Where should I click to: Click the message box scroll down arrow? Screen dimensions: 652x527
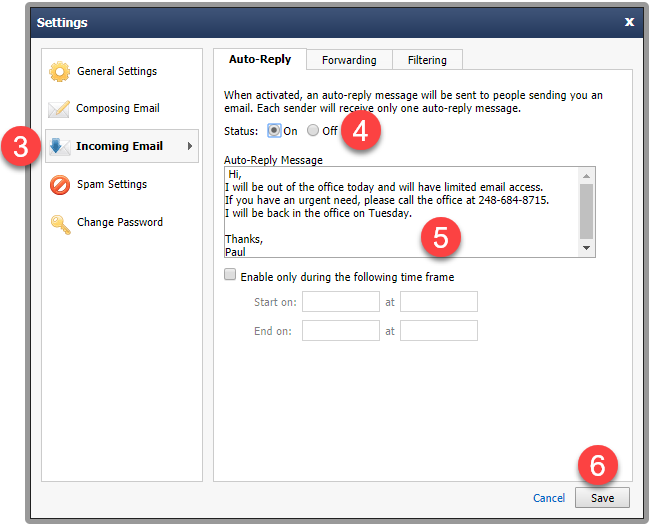coord(586,248)
